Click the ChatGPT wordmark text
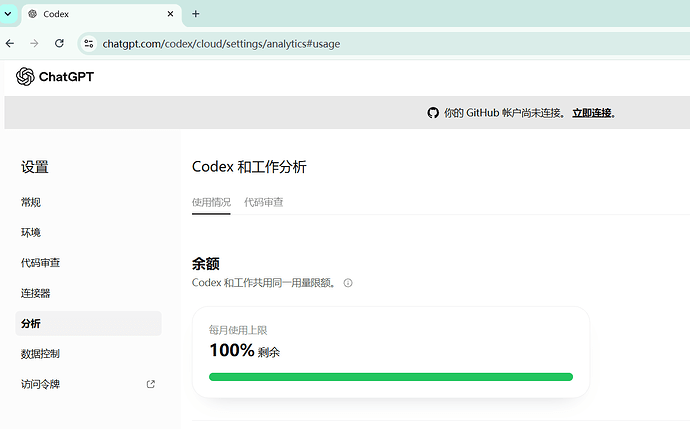690x429 pixels. [66, 77]
